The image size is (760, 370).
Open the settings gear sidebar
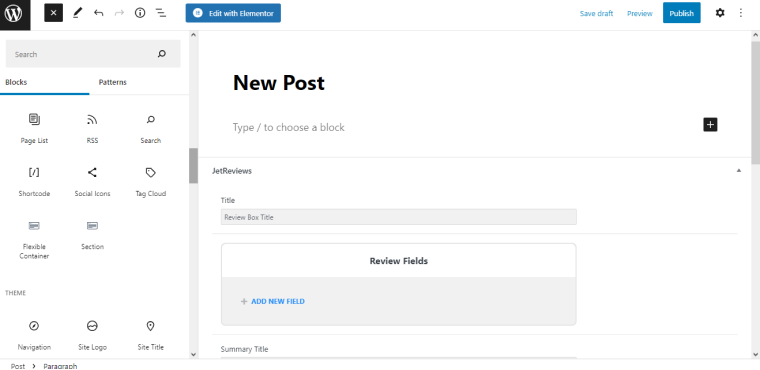click(x=720, y=13)
